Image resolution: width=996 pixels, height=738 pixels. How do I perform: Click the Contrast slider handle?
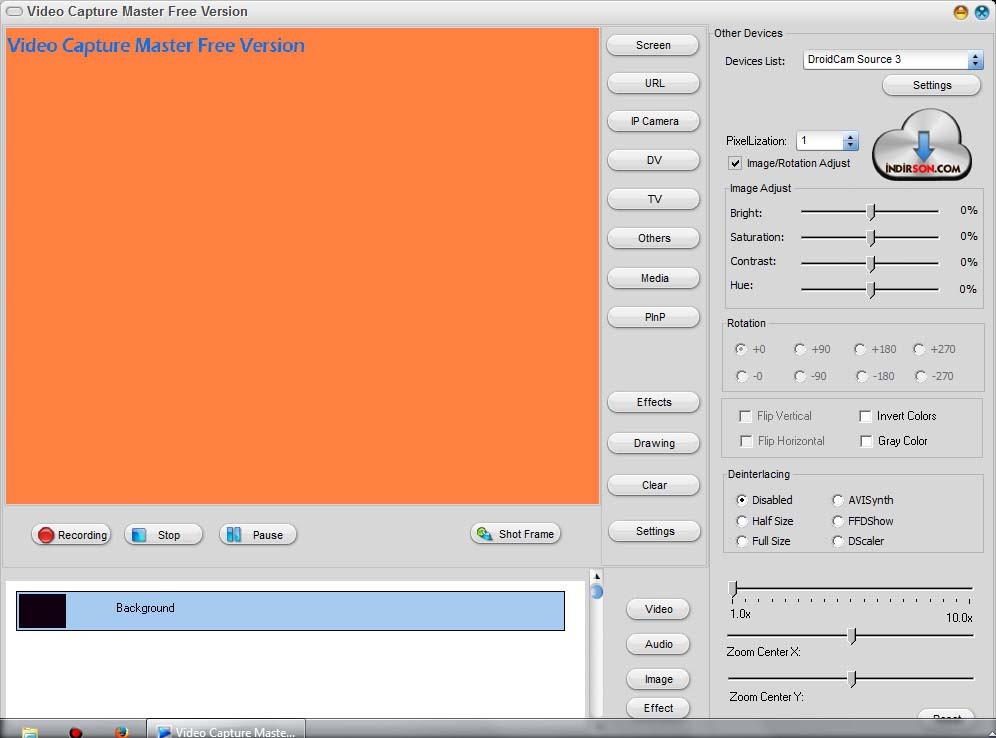click(x=872, y=263)
